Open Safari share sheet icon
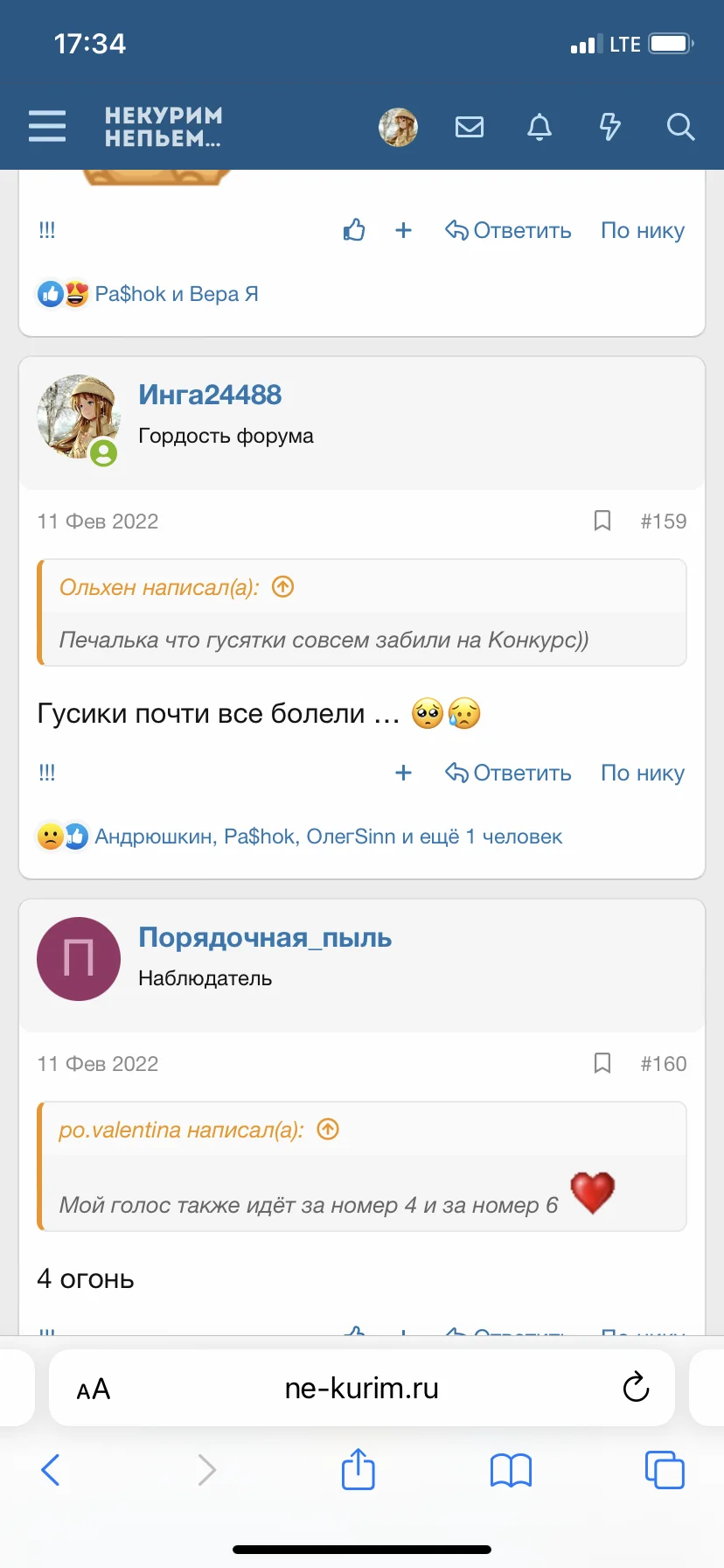The image size is (724, 1568). pos(359,1469)
